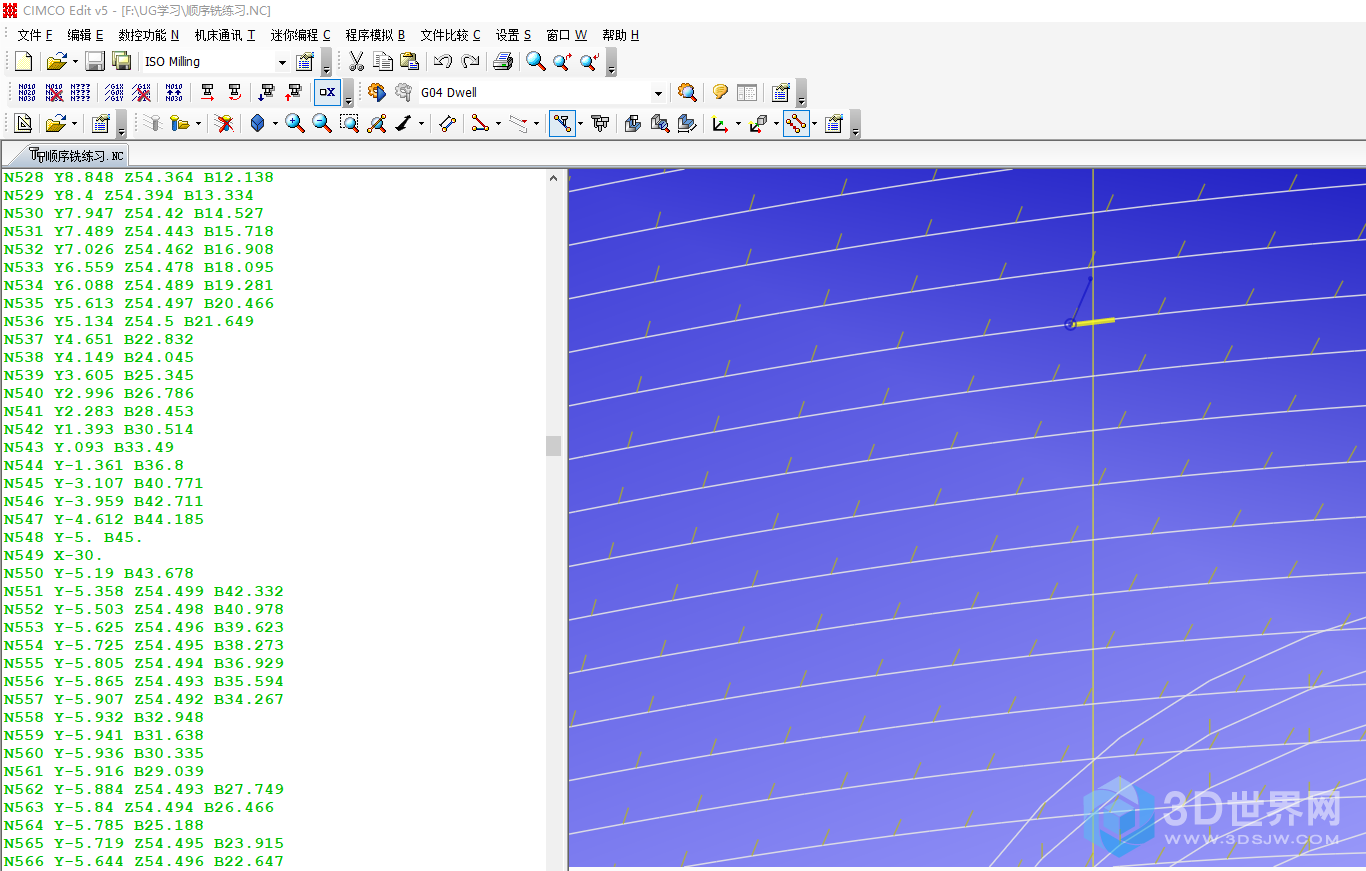Expand the blue cube view options arrow
This screenshot has width=1366, height=871.
[275, 124]
